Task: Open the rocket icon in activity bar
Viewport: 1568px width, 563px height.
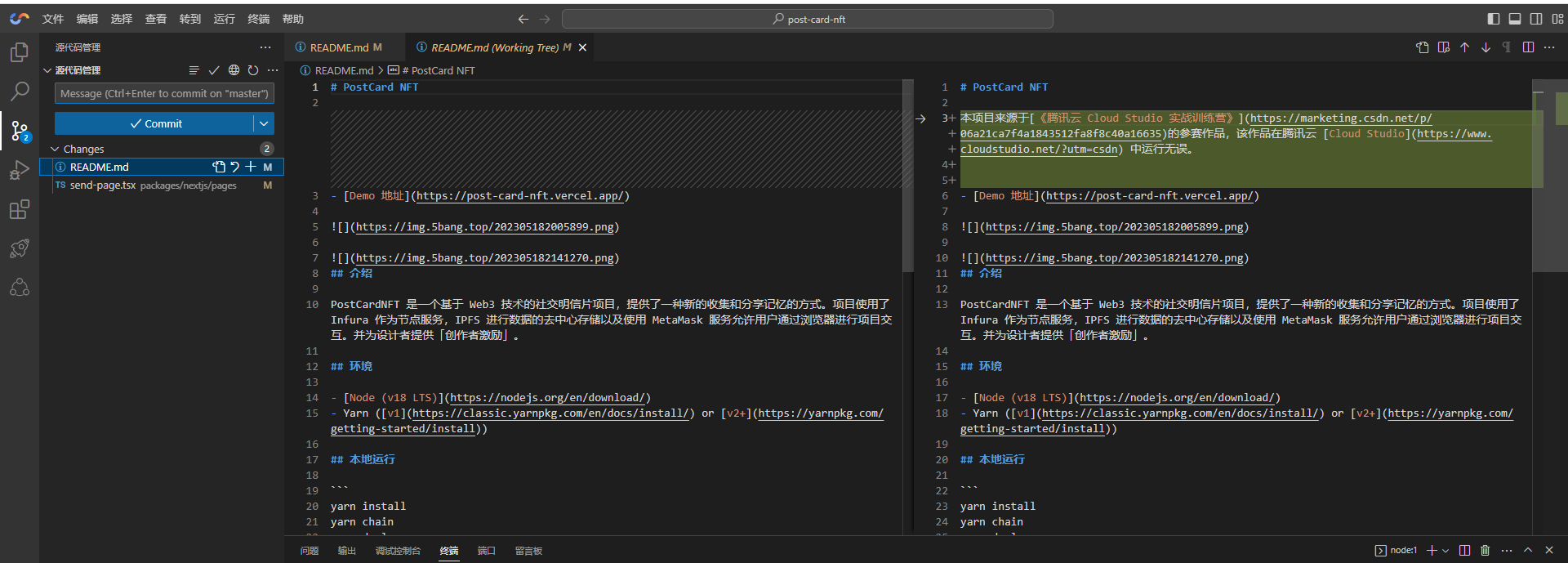Action: pyautogui.click(x=20, y=248)
